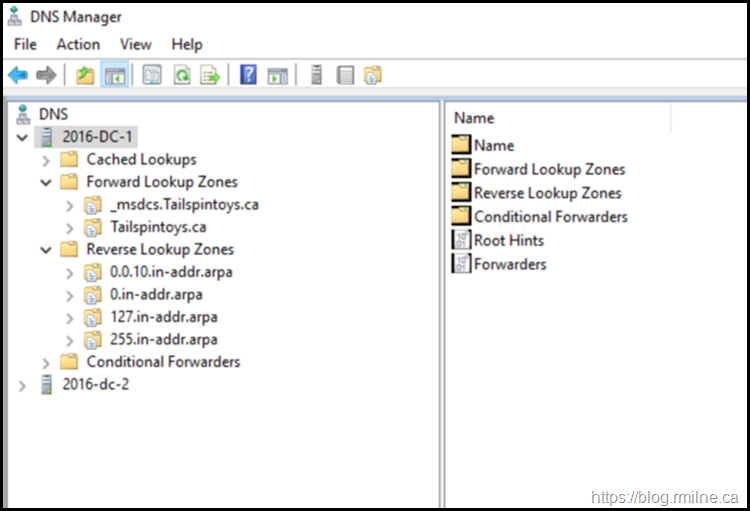Click the blue Back arrow toolbar icon

point(18,75)
